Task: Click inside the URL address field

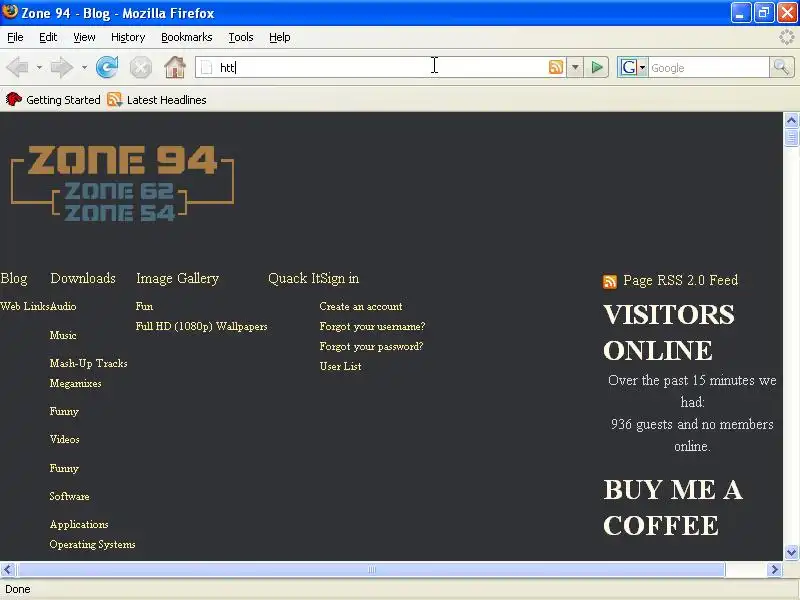Action: tap(380, 67)
